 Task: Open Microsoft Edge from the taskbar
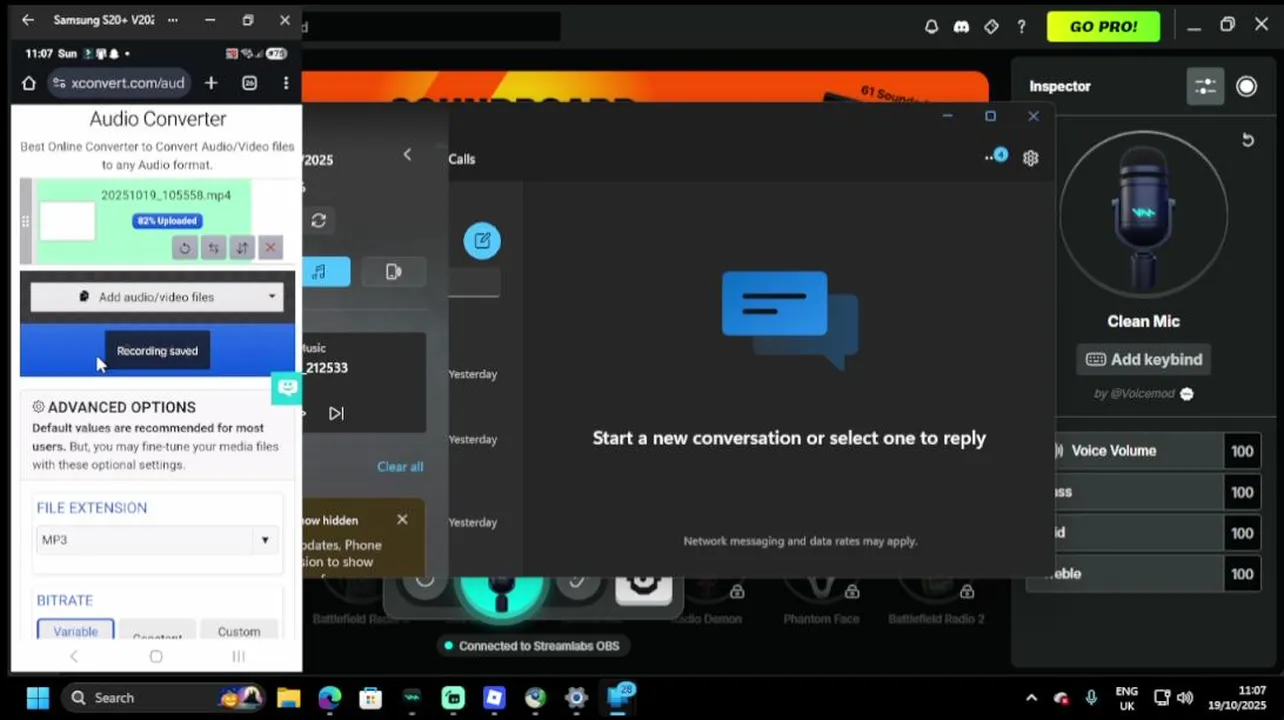(329, 698)
